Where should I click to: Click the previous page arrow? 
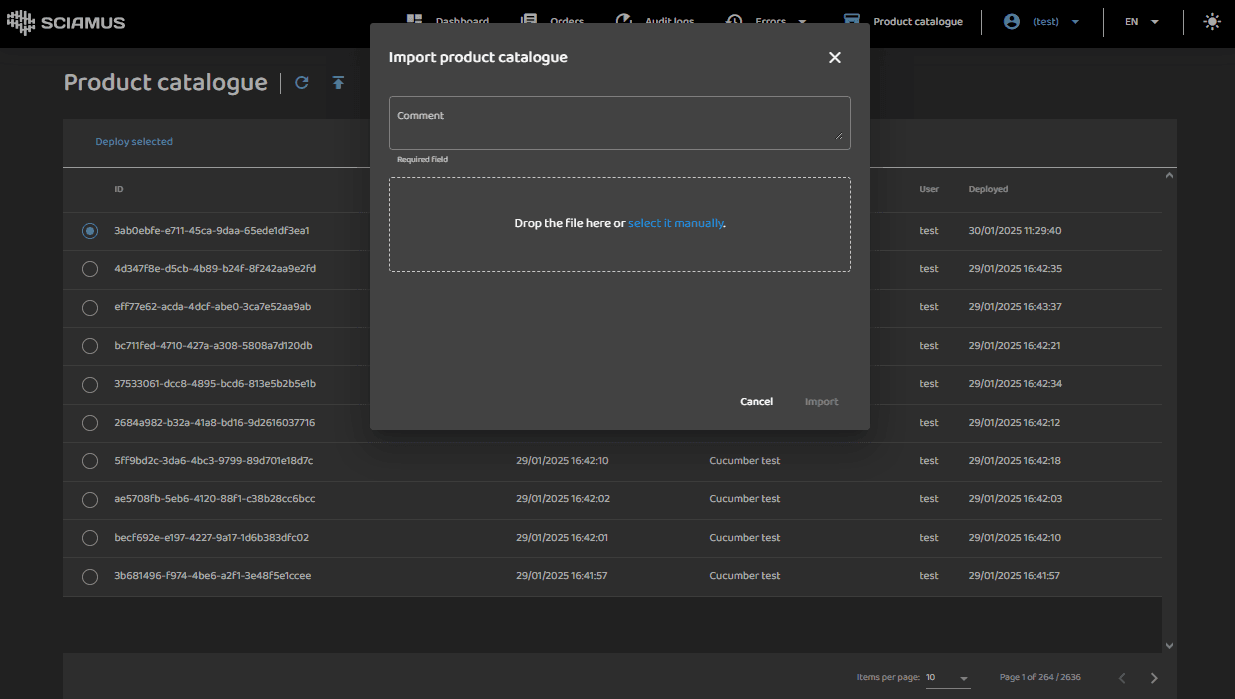[1122, 678]
